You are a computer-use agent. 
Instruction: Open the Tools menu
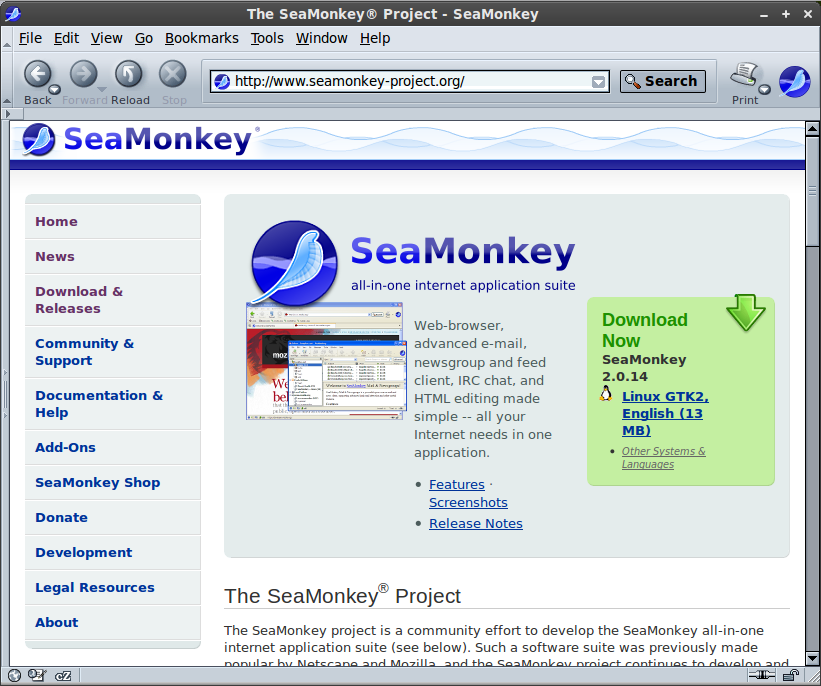pos(266,37)
